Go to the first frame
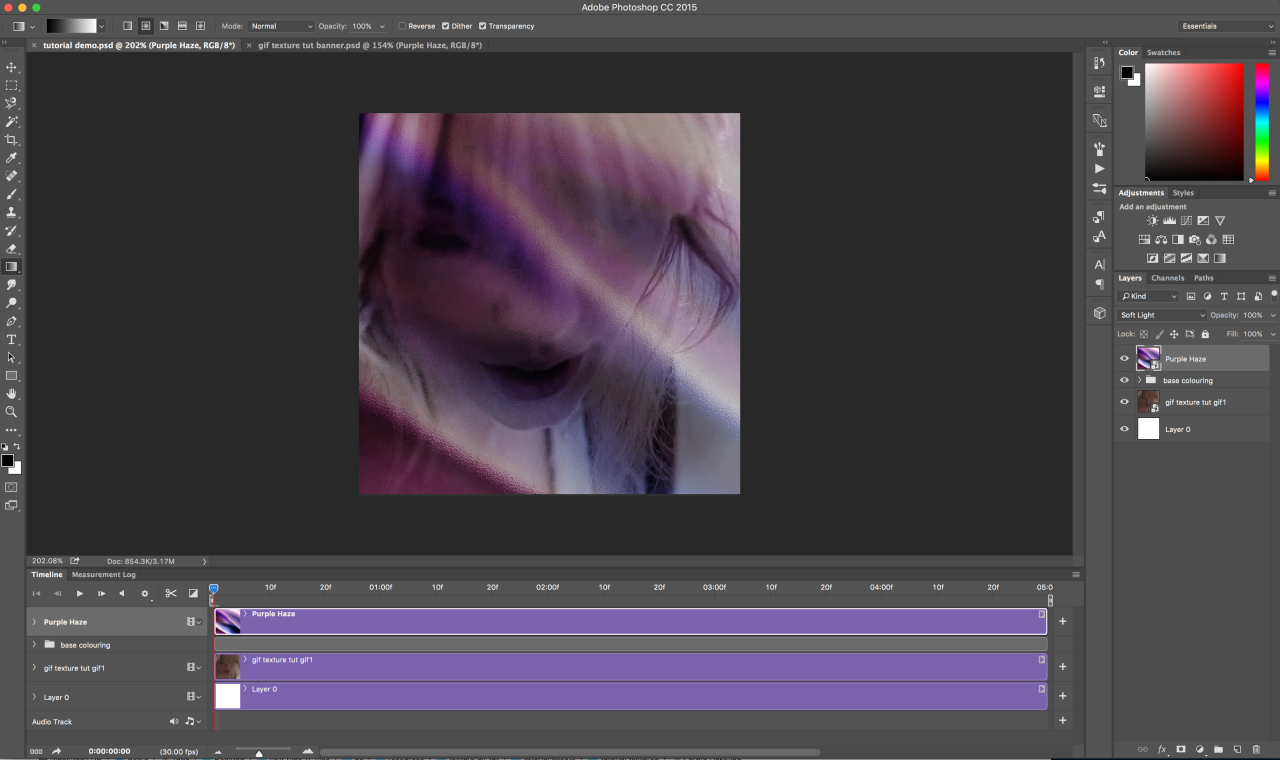1280x760 pixels. click(37, 593)
